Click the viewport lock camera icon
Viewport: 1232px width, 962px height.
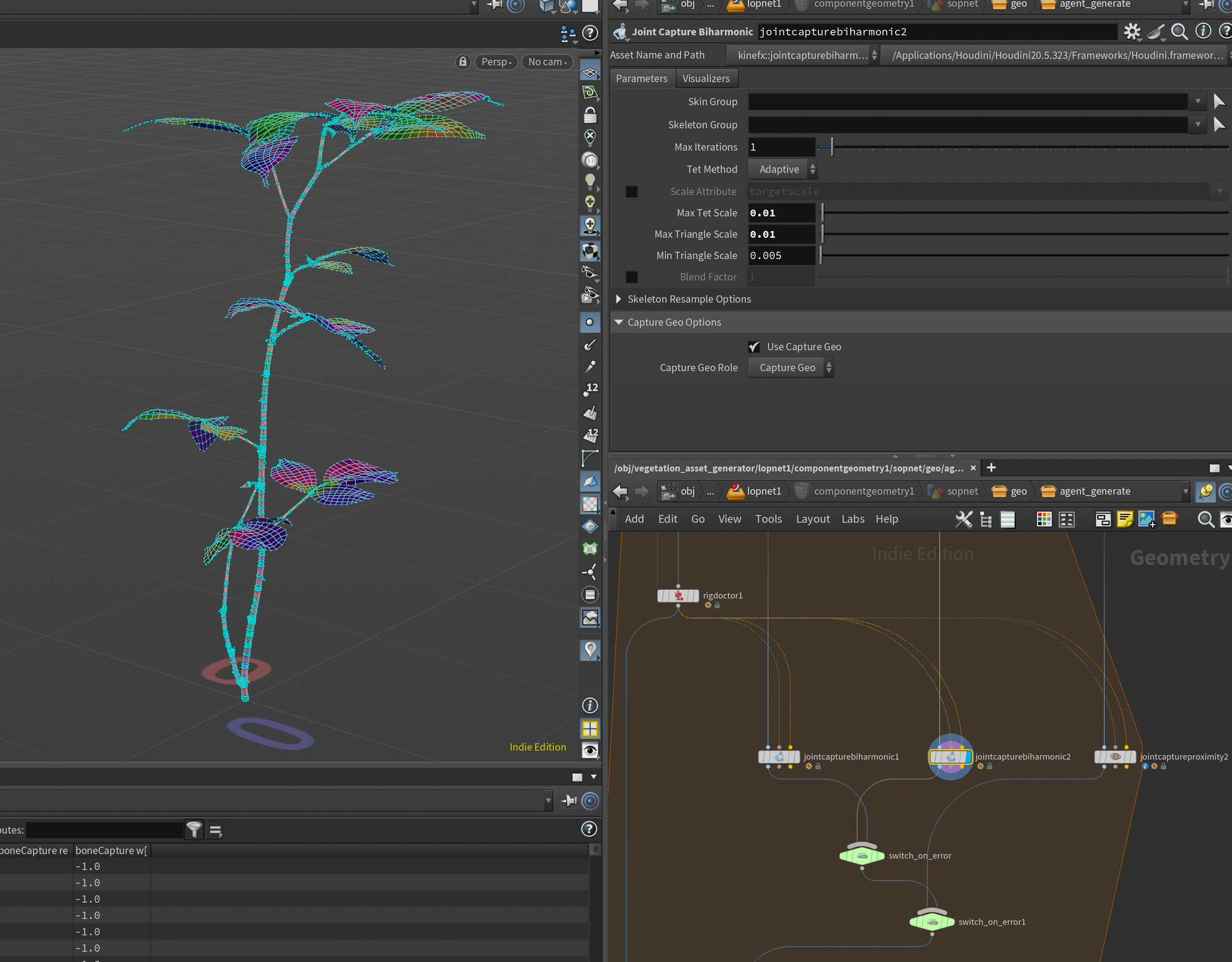(463, 62)
